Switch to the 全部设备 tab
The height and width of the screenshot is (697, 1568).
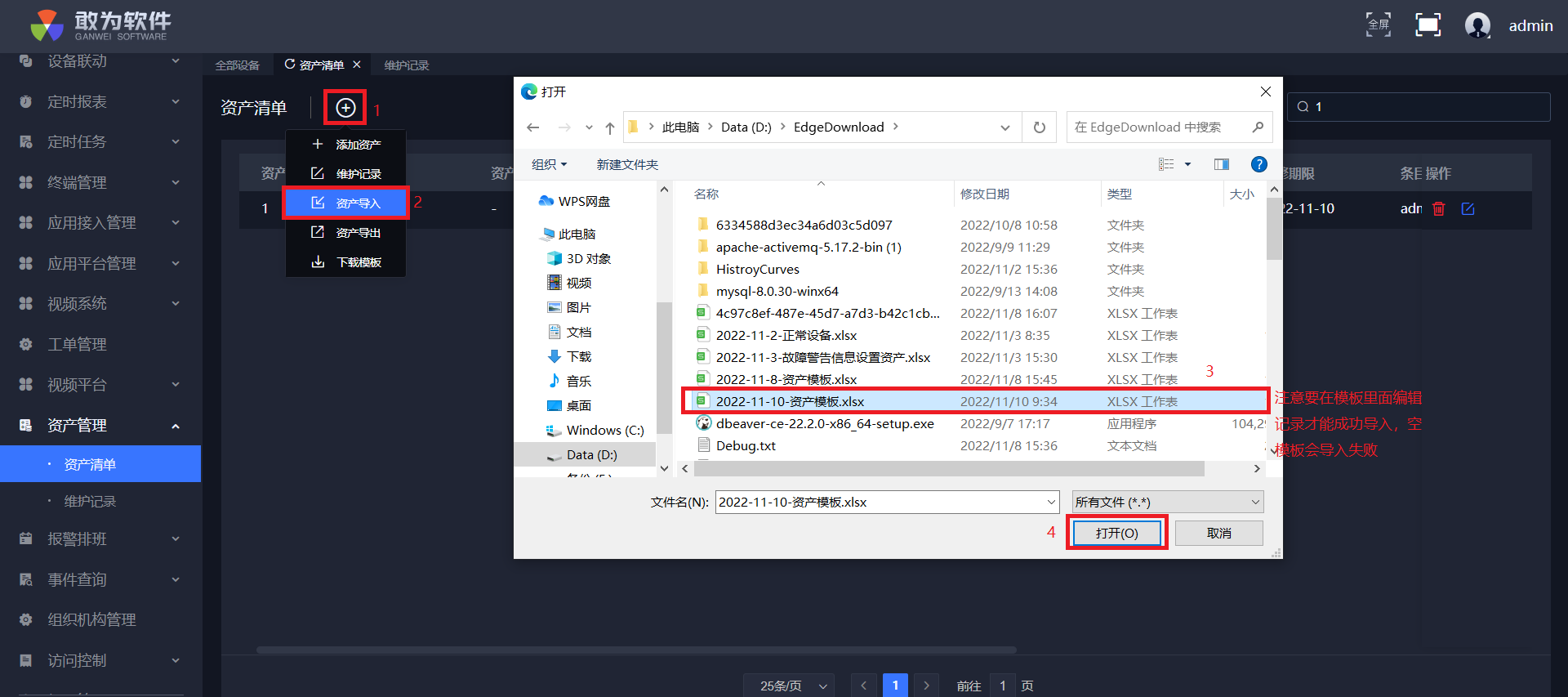[237, 65]
